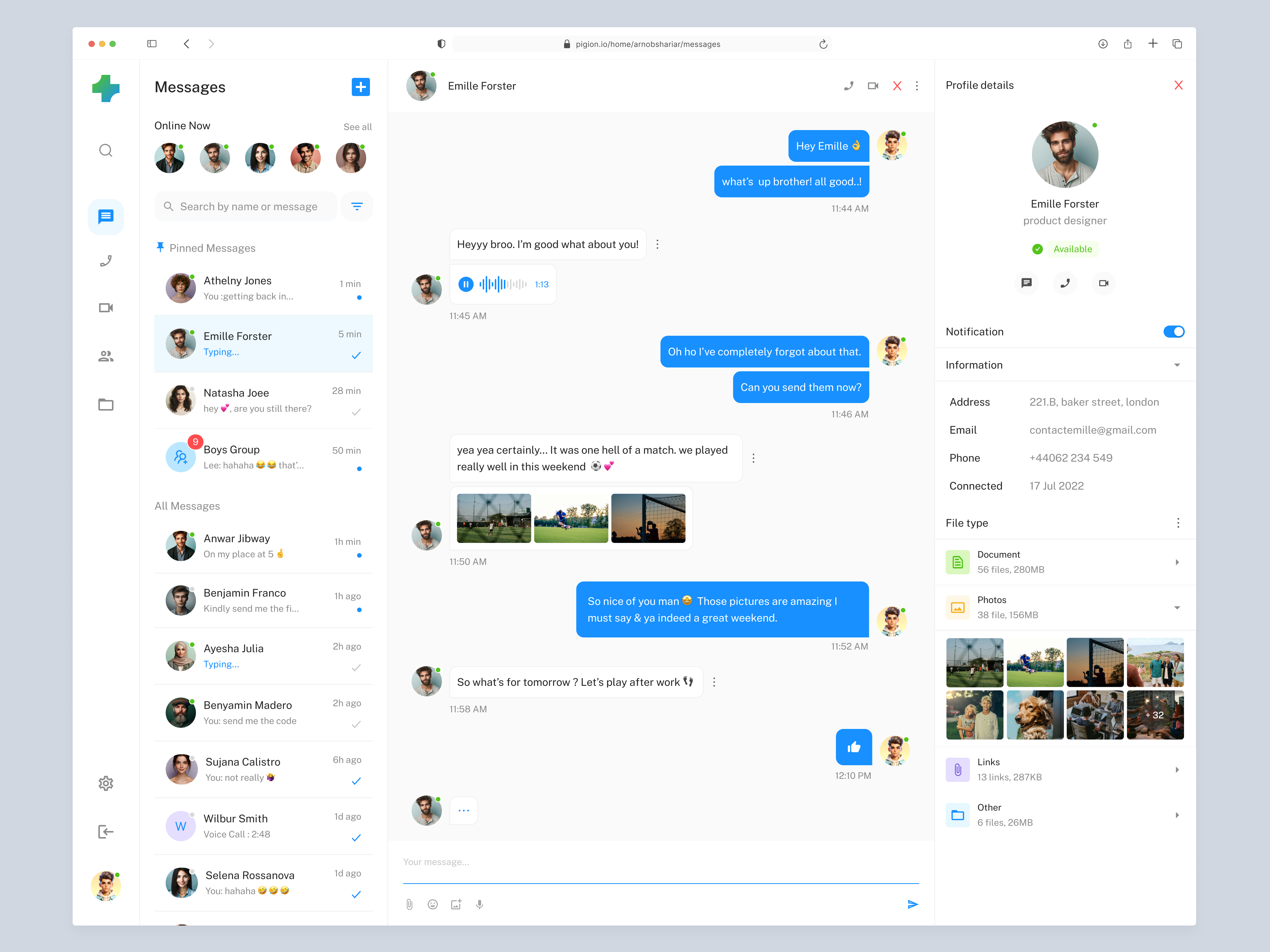Open the filter icon beside search bar
The height and width of the screenshot is (952, 1270).
357,206
